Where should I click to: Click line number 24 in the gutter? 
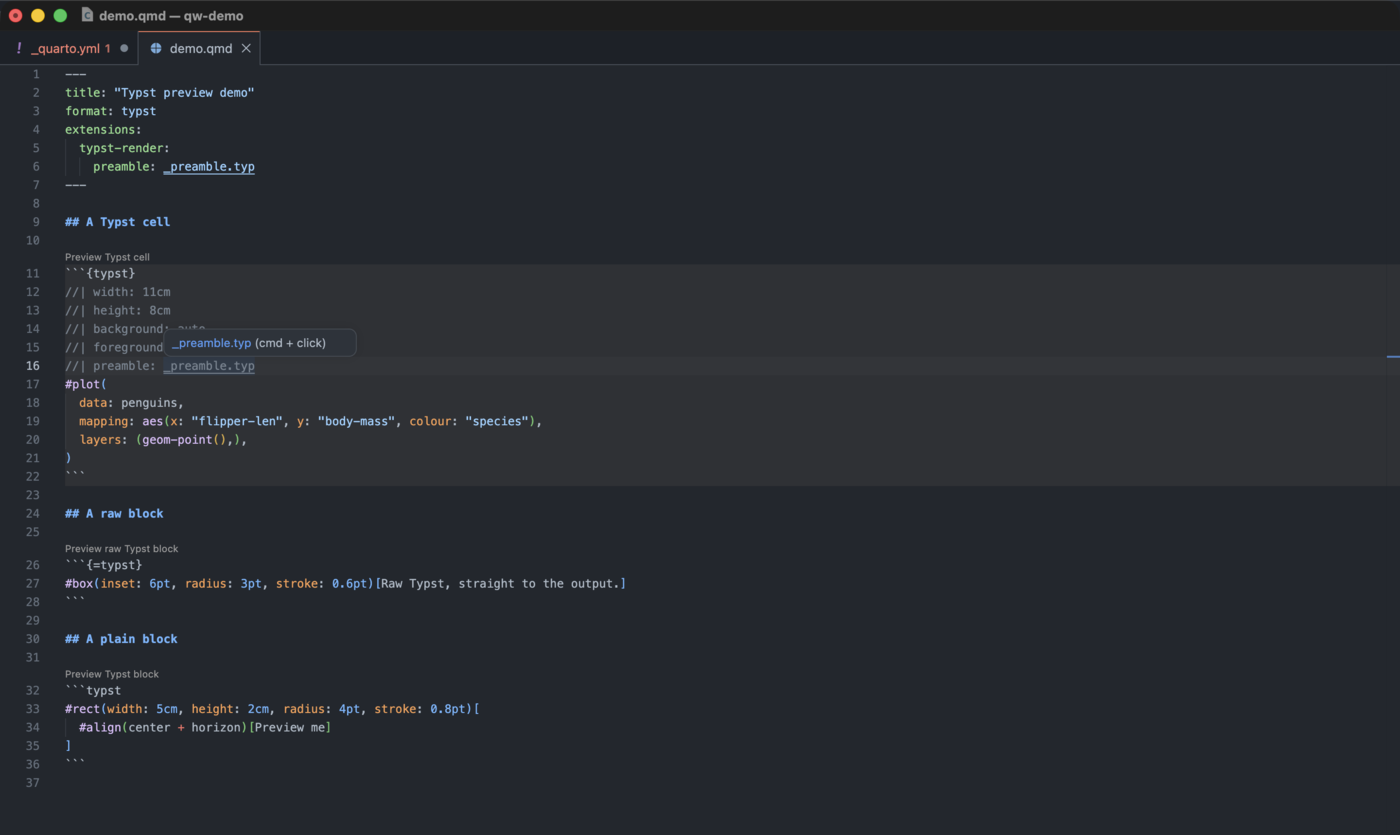(x=33, y=513)
